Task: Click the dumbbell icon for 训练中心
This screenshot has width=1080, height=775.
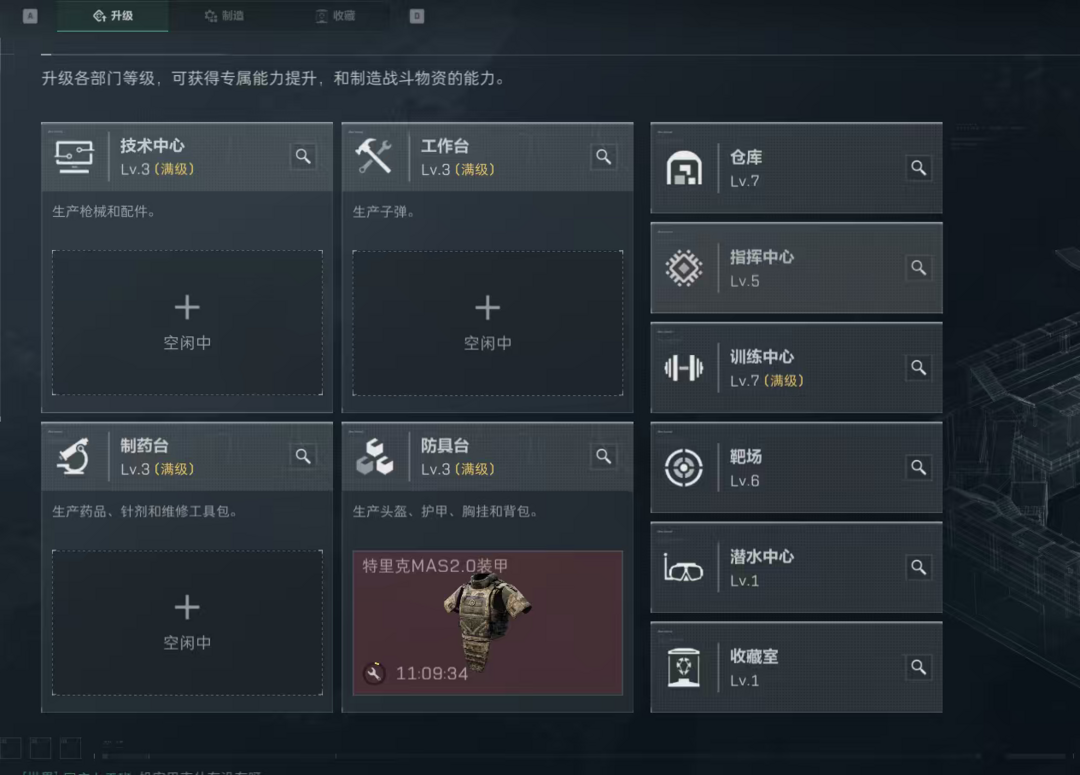Action: (683, 368)
